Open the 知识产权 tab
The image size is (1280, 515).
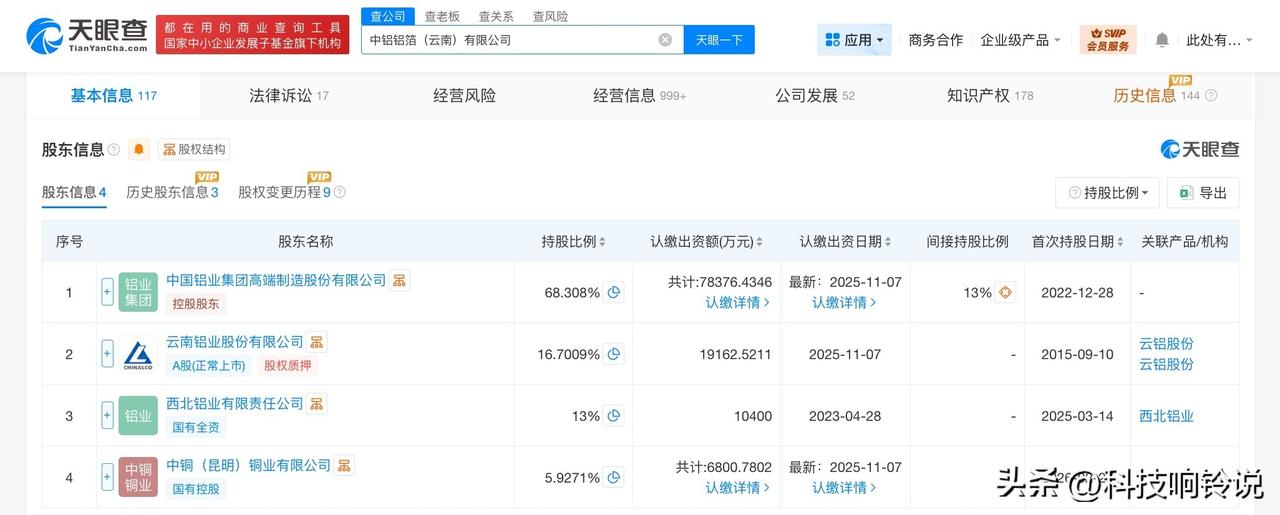[990, 96]
